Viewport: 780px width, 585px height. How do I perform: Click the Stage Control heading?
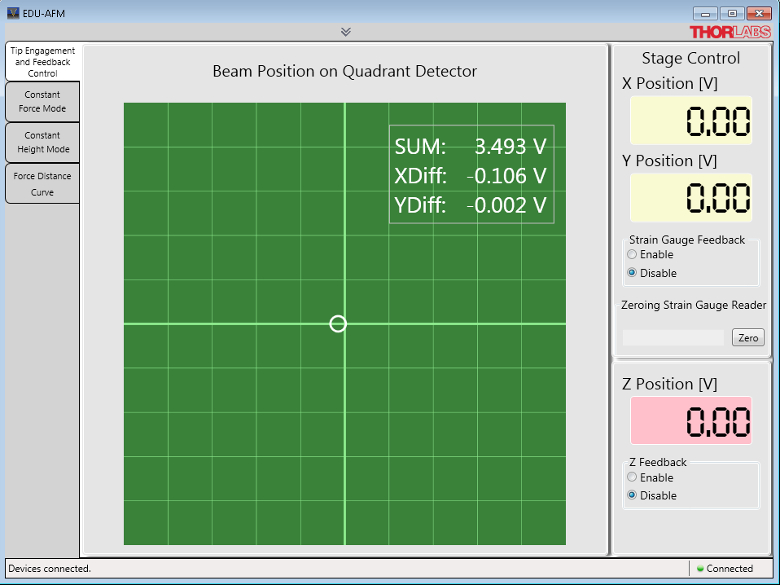tap(691, 58)
